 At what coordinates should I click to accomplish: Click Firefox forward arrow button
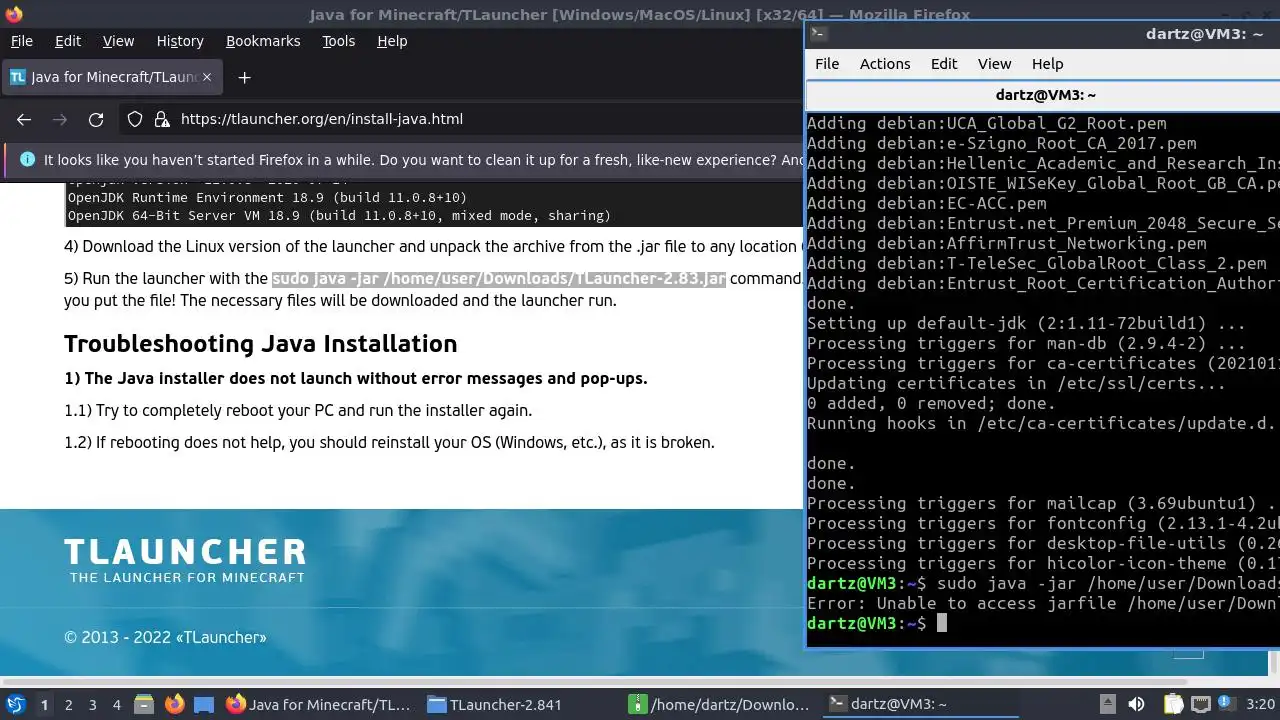coord(60,119)
